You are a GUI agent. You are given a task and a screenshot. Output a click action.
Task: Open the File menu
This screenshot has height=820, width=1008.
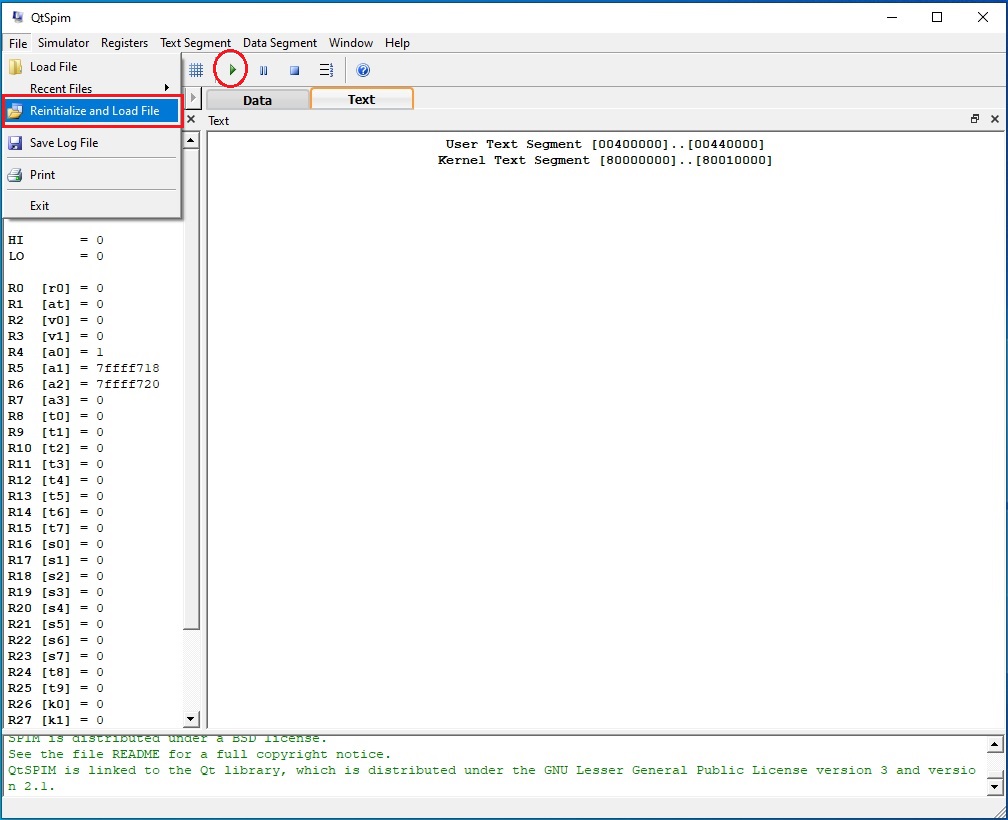(18, 43)
